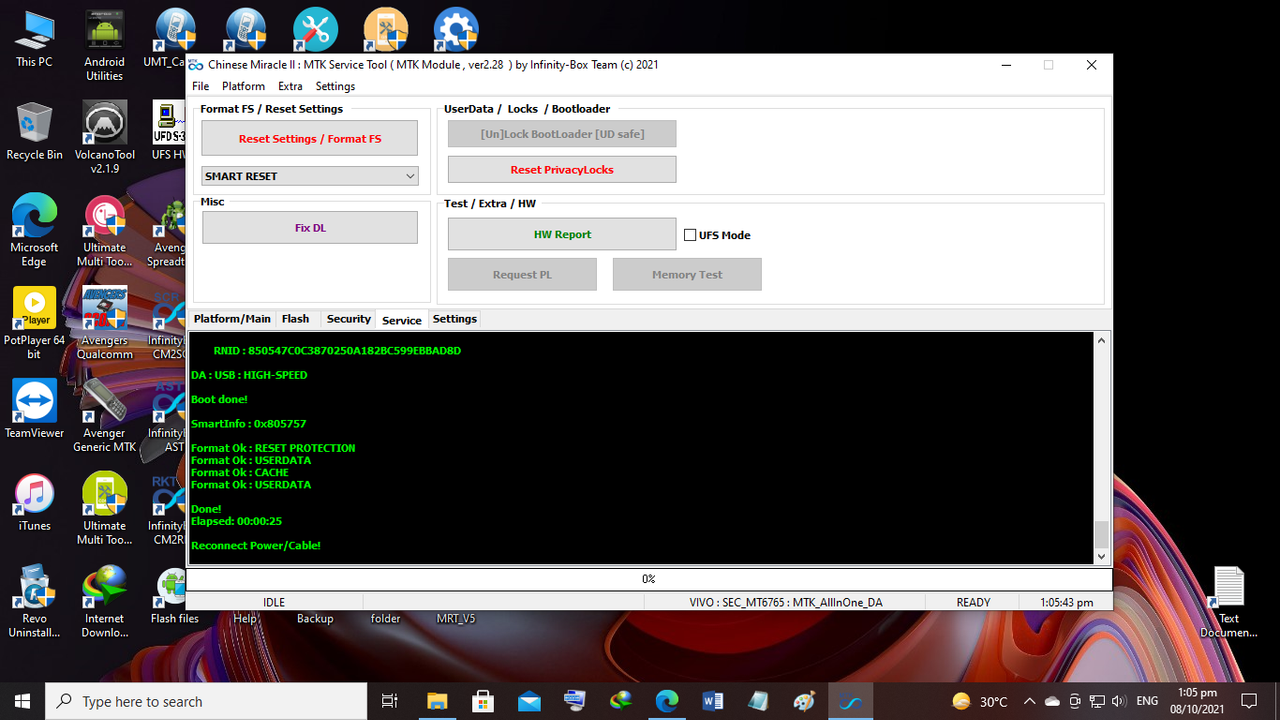Show hidden system tray icons
This screenshot has width=1280, height=720.
click(1030, 701)
